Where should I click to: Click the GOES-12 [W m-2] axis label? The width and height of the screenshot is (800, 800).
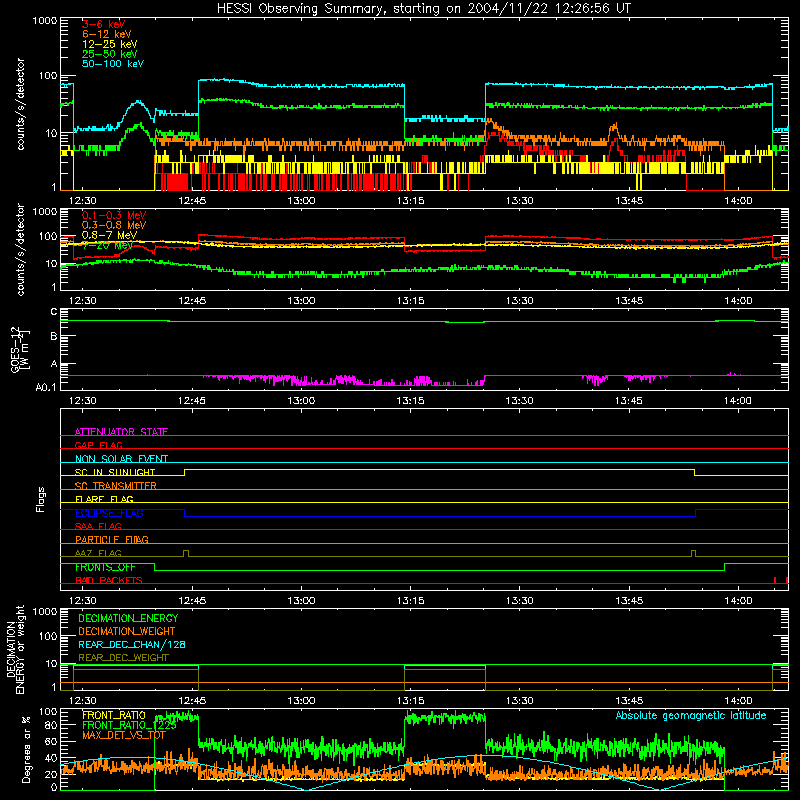[x=20, y=349]
